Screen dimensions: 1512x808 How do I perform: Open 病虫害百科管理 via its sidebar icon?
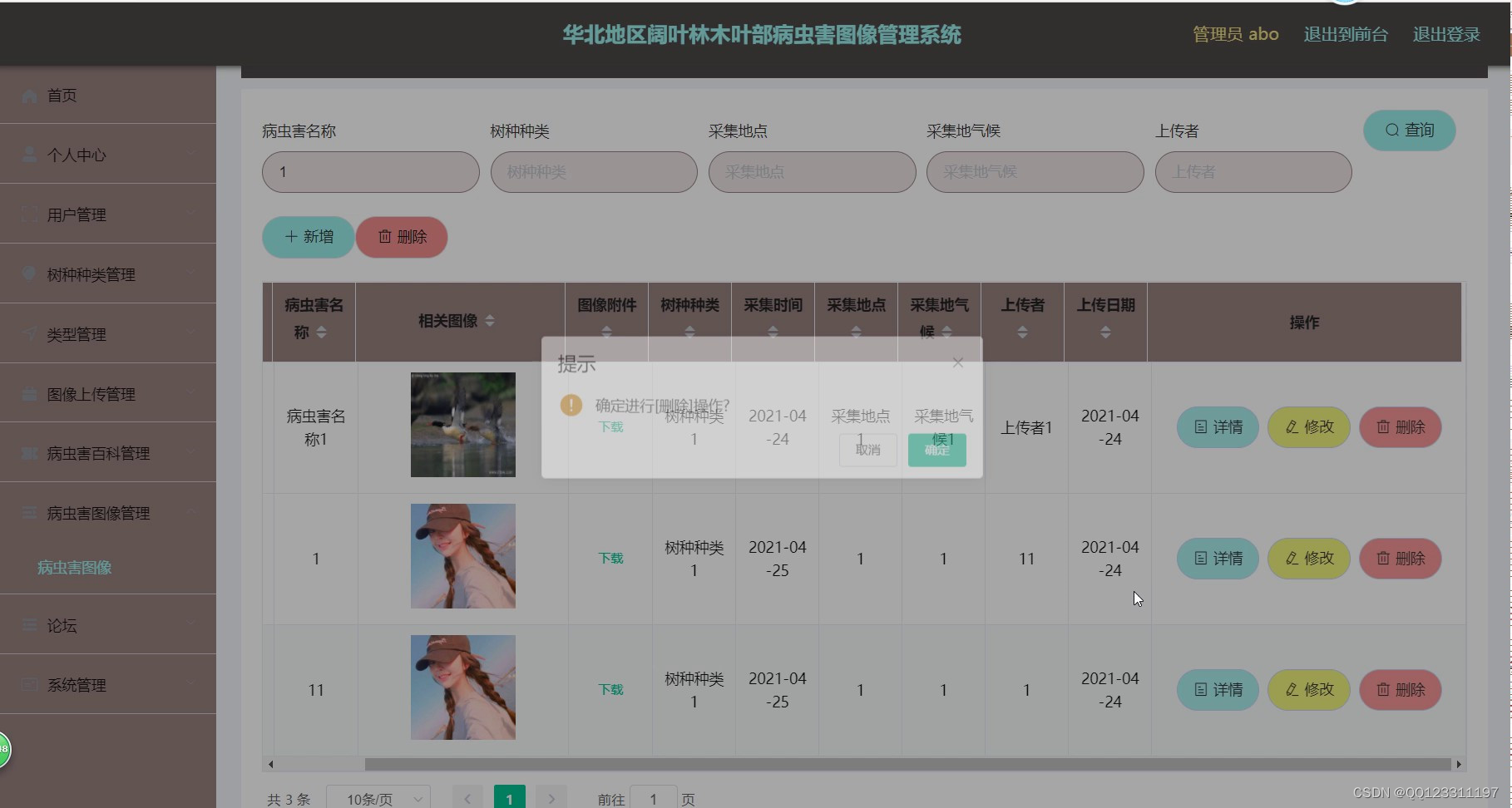point(28,453)
